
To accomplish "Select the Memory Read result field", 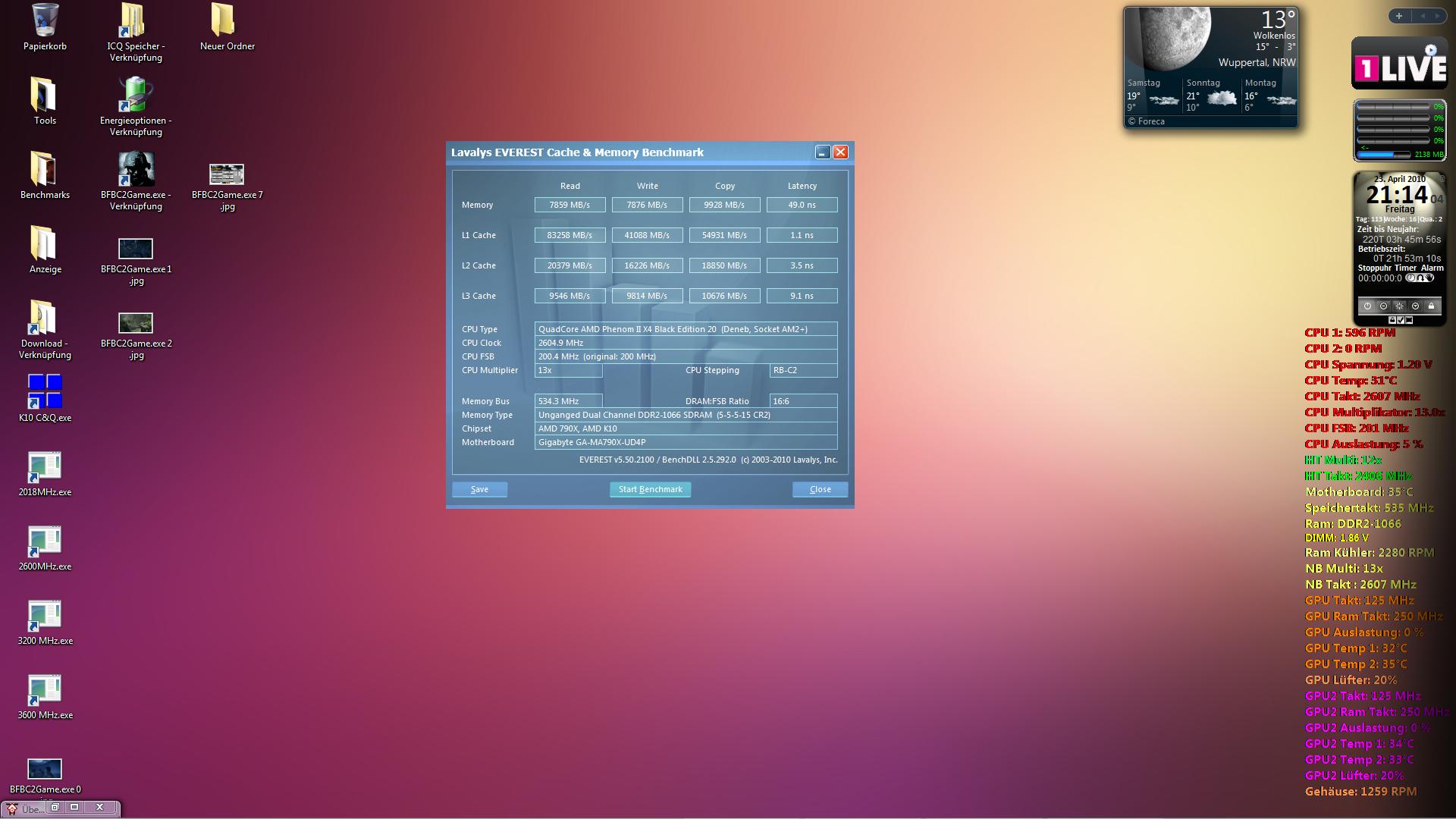I will point(570,205).
